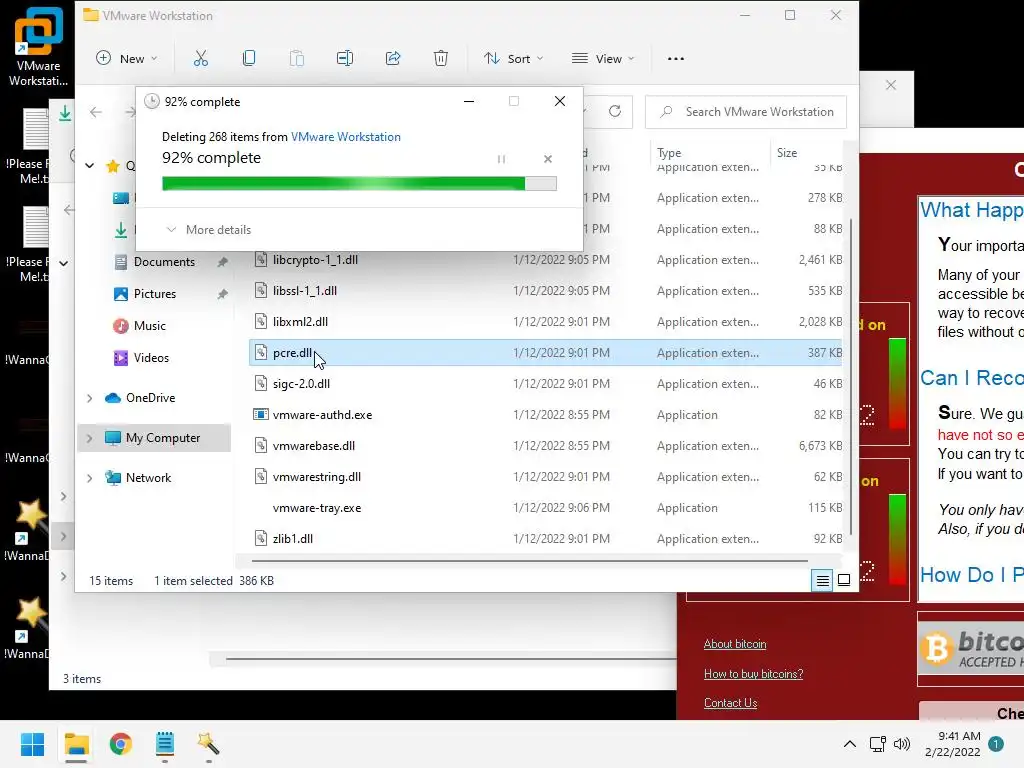Click the VMware Workstation desktop shortcut

click(x=38, y=47)
